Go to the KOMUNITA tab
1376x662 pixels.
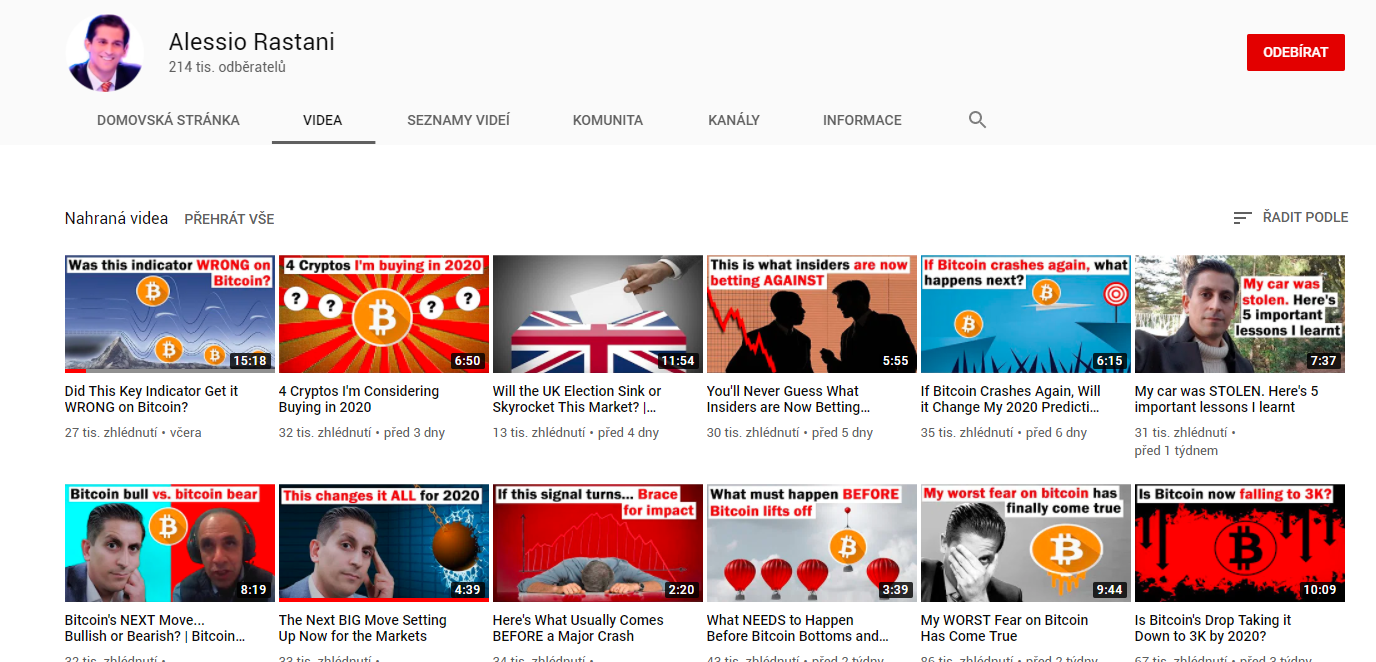tap(608, 120)
